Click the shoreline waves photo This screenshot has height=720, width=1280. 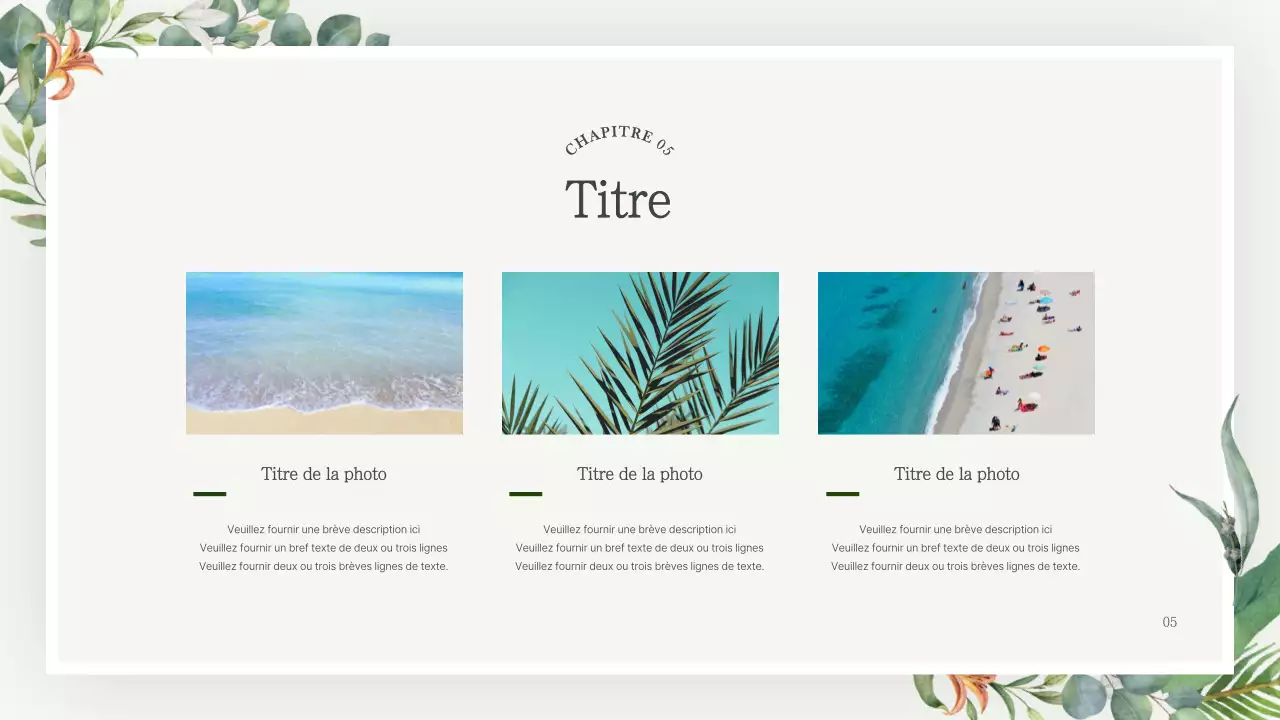(324, 352)
